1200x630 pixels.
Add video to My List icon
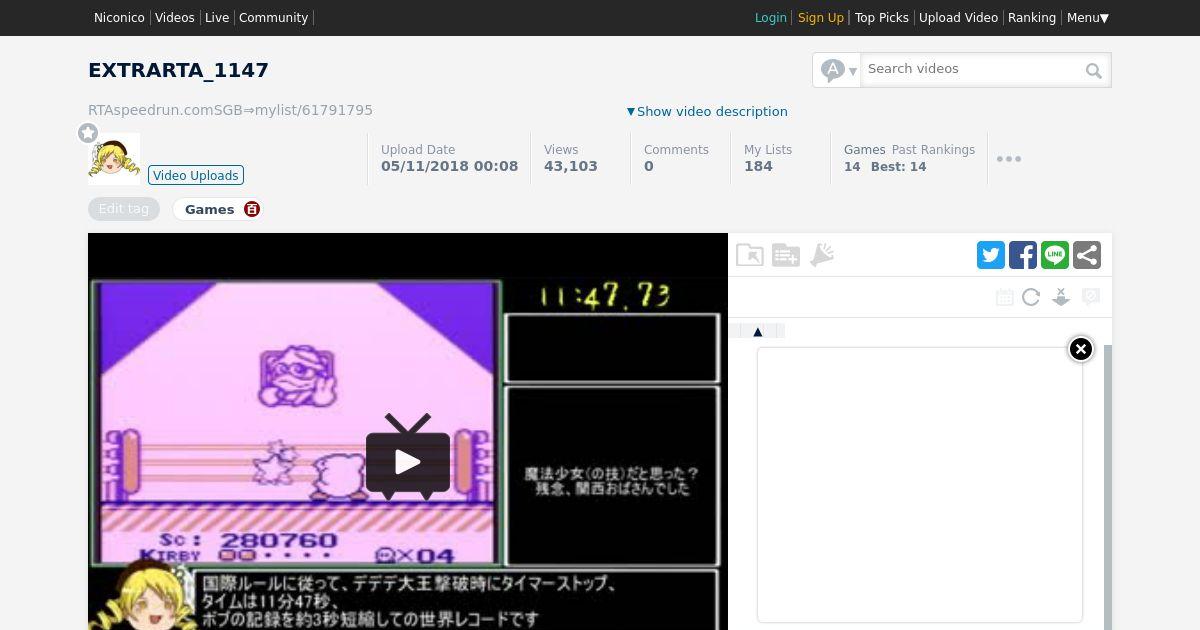point(786,255)
